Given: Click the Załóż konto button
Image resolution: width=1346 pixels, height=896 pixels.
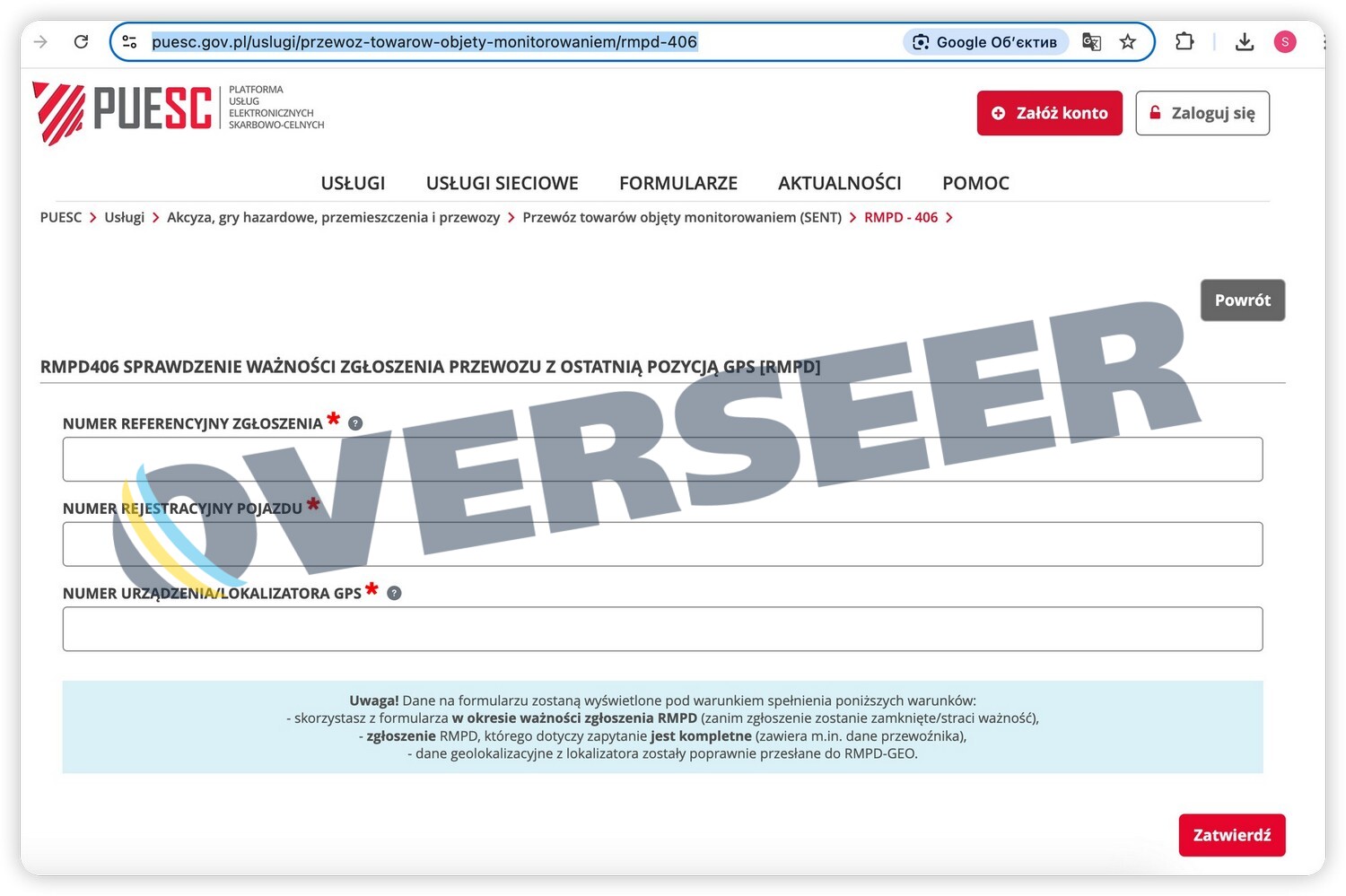Looking at the screenshot, I should point(1050,113).
